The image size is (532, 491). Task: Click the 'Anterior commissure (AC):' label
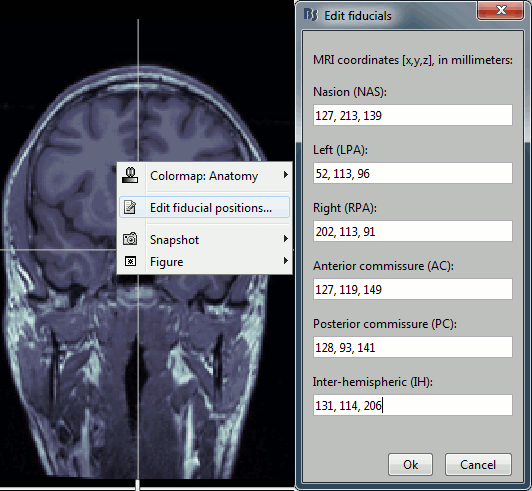[383, 266]
